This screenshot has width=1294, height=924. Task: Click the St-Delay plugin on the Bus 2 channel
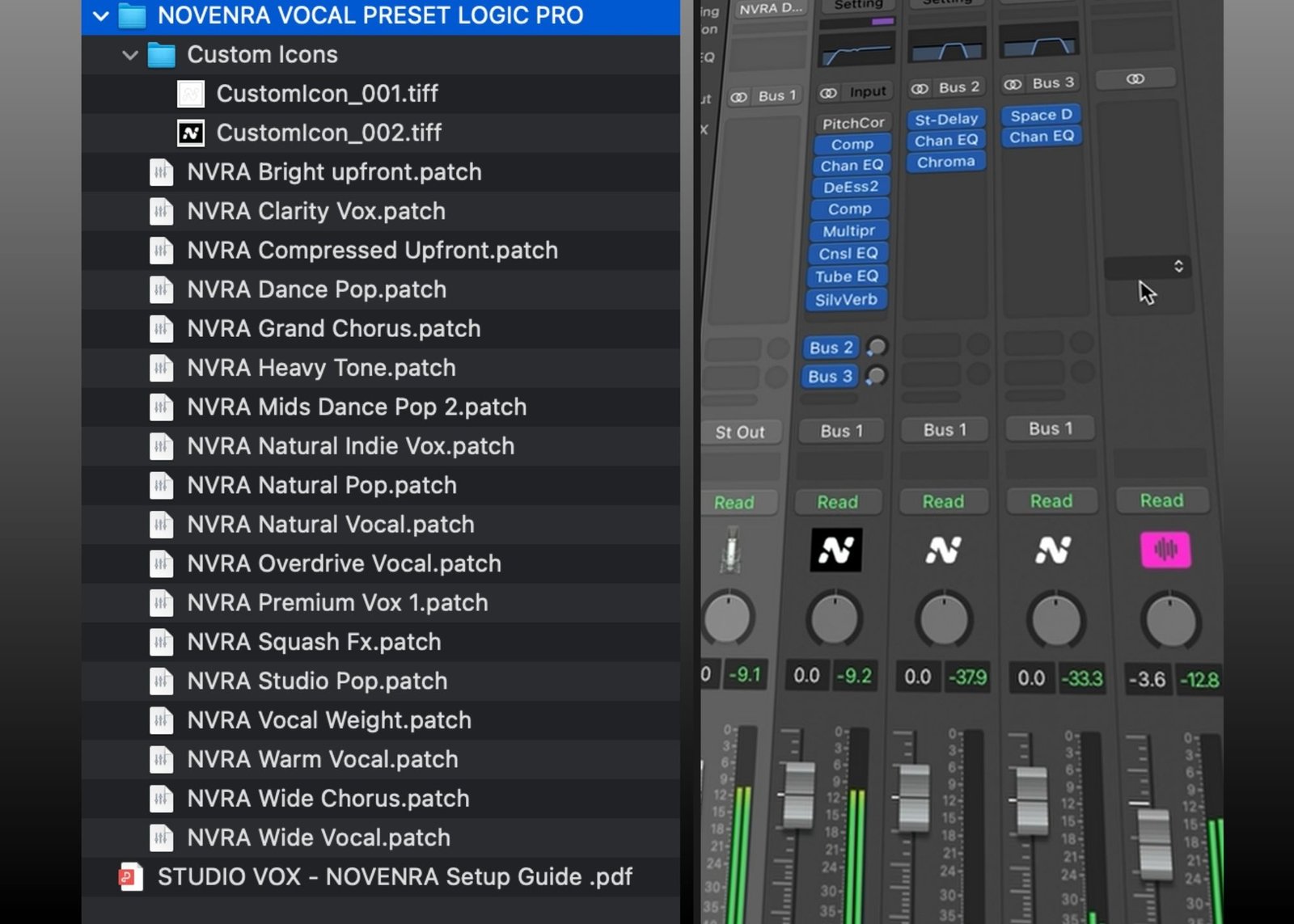tap(945, 120)
